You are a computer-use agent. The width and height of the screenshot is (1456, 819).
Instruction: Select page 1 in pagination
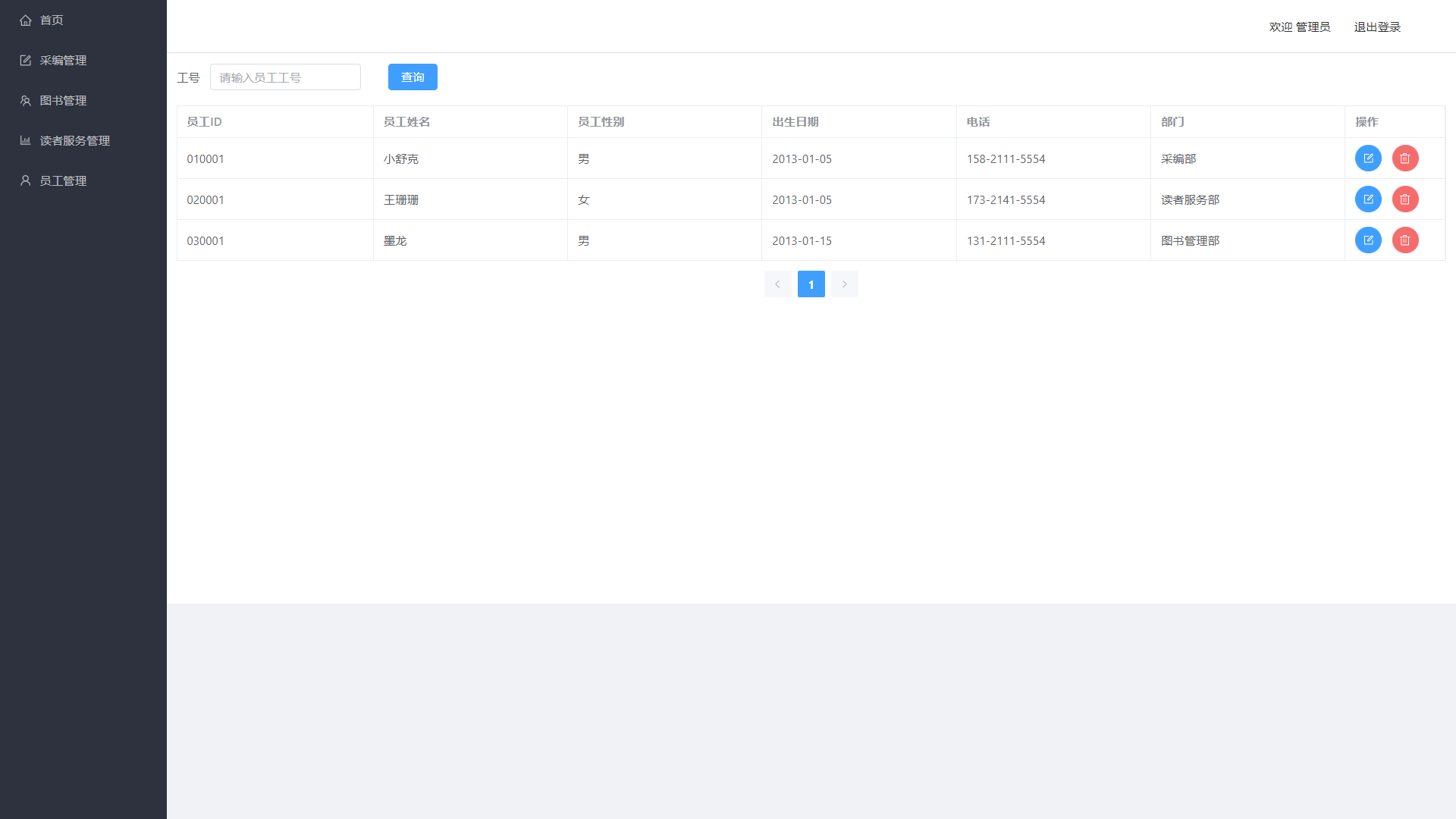click(811, 284)
